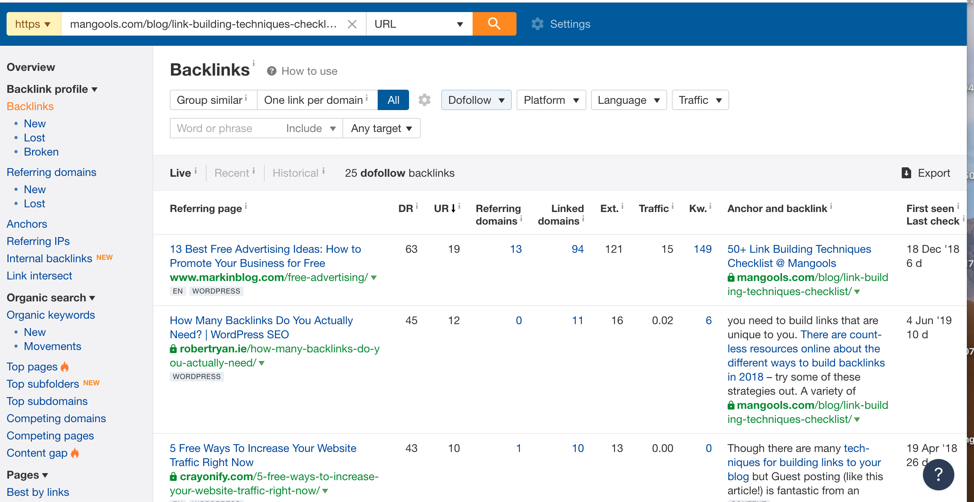Expand the Traffic filter dropdown
This screenshot has width=974, height=502.
tap(700, 100)
